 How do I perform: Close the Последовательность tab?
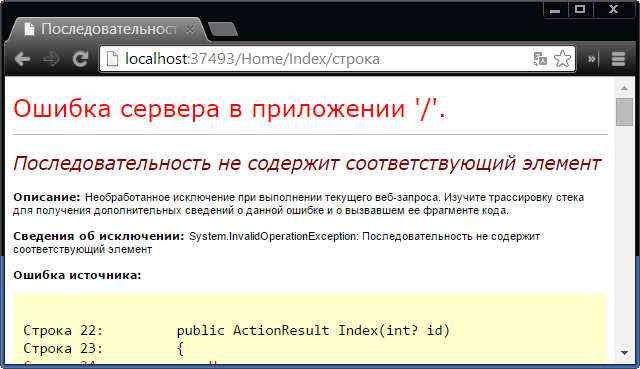tap(189, 29)
